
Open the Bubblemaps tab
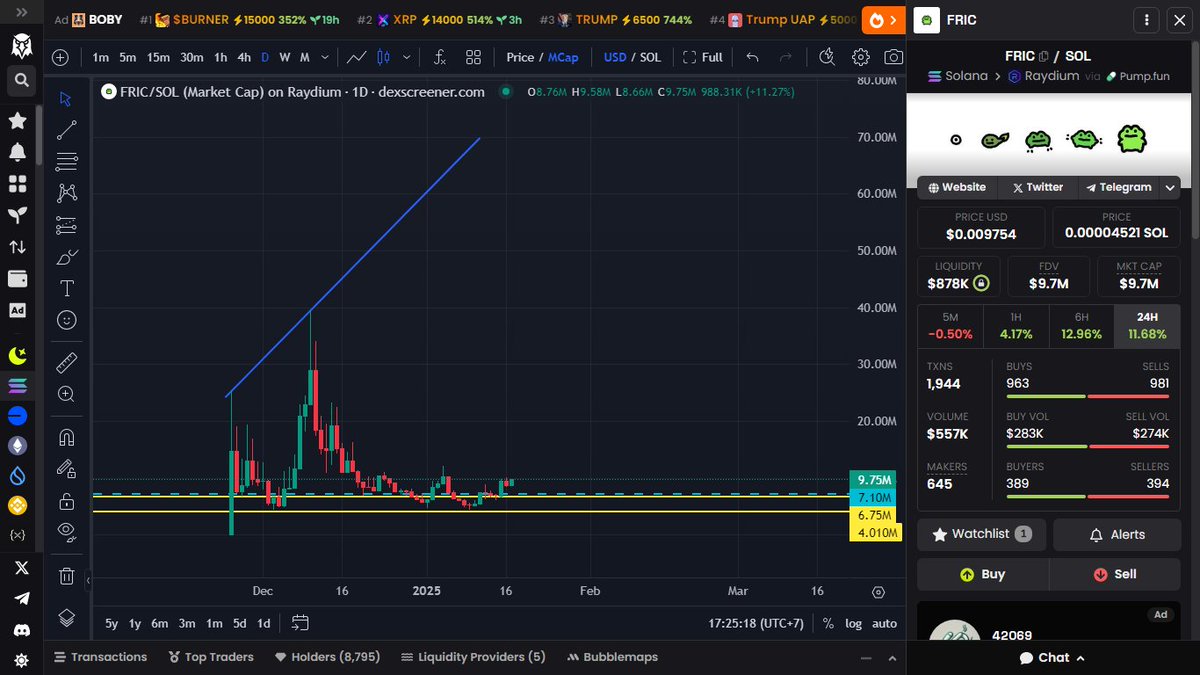click(x=612, y=657)
